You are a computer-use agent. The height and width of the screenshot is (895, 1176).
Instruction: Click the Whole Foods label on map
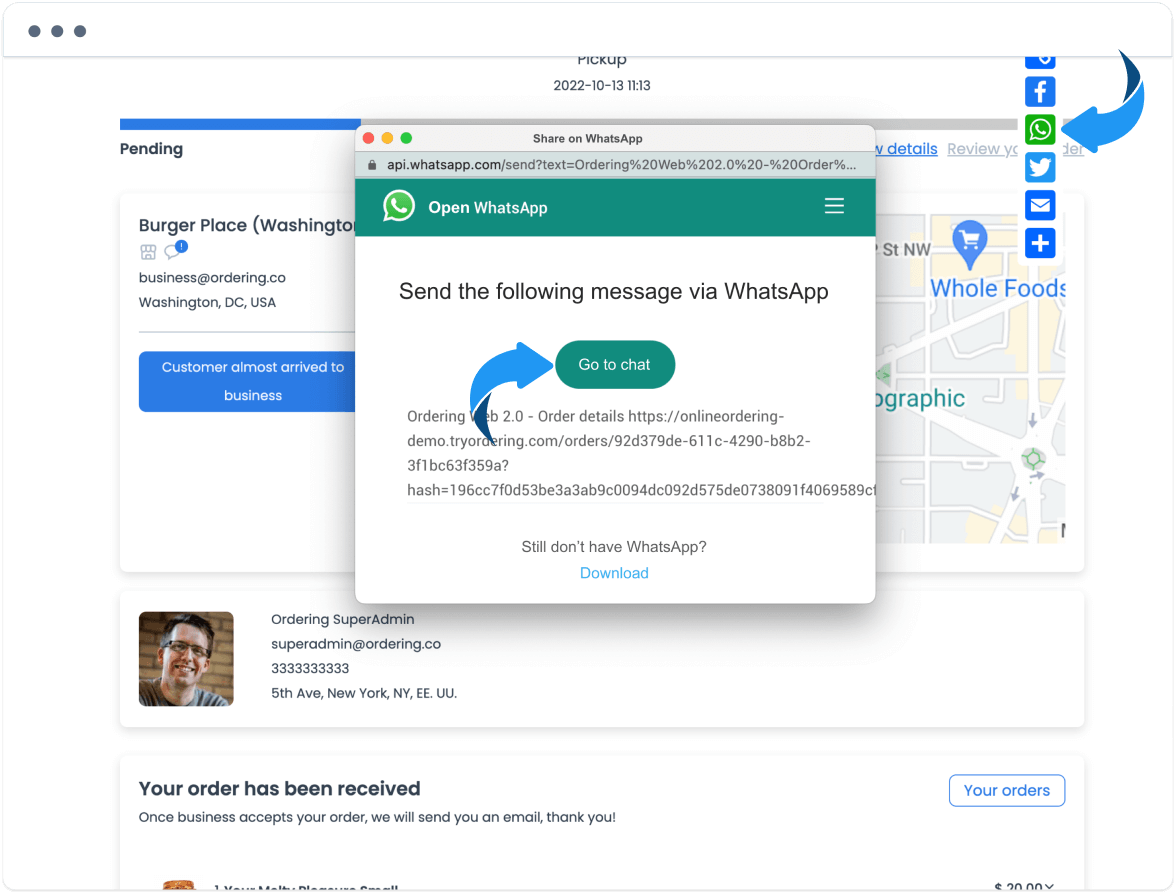(x=998, y=288)
